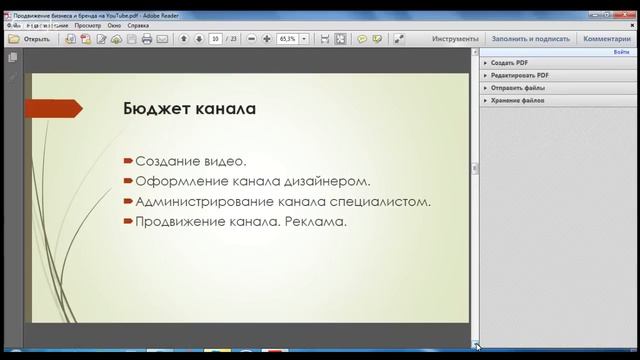The width and height of the screenshot is (640, 360).
Task: Click the sign and edit document icon
Action: [101, 39]
